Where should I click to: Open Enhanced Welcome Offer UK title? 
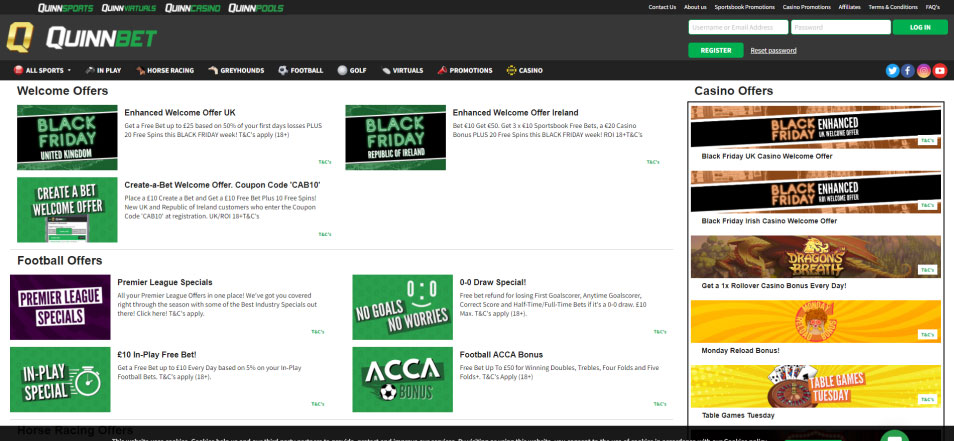click(x=179, y=113)
